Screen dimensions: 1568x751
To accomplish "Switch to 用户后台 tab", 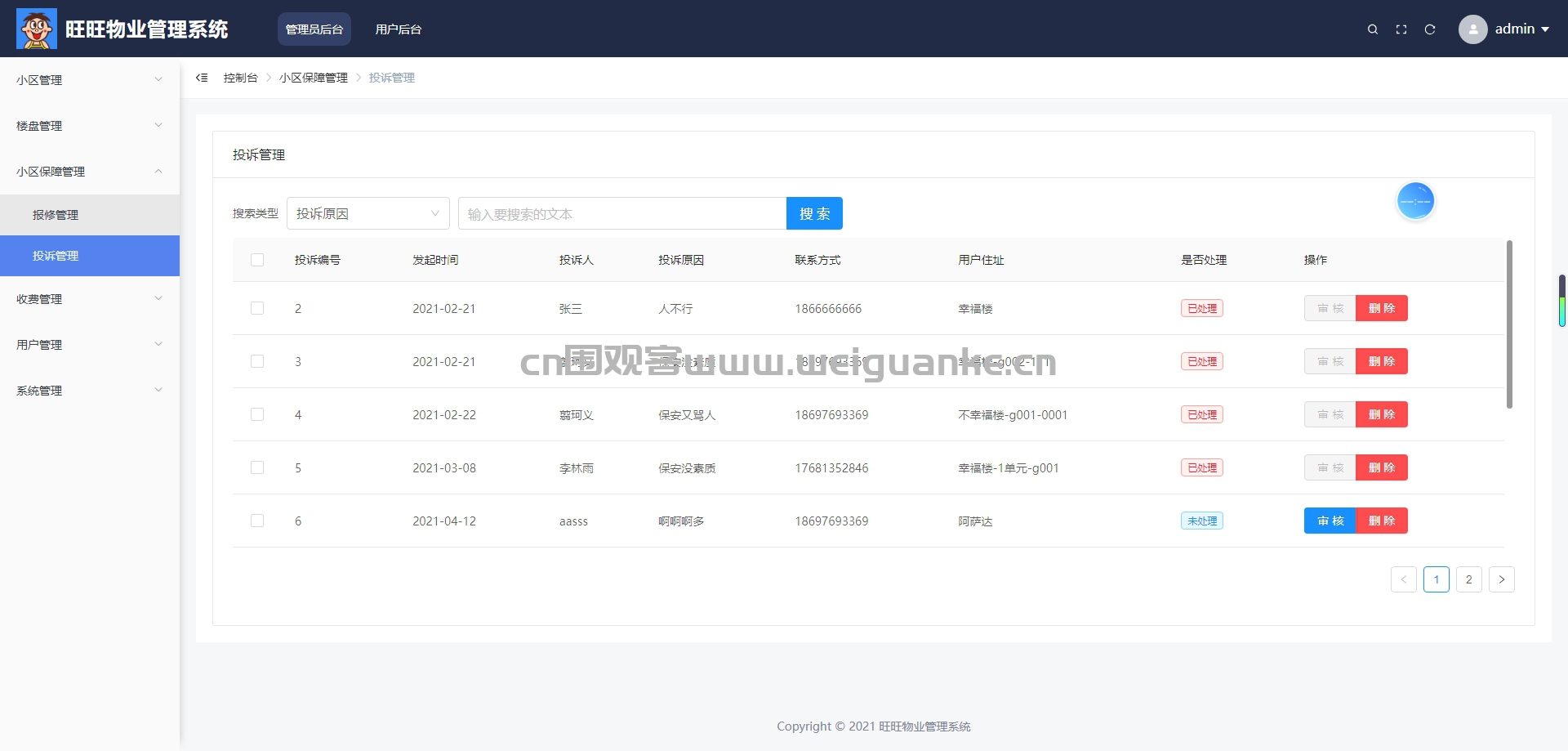I will tap(399, 29).
